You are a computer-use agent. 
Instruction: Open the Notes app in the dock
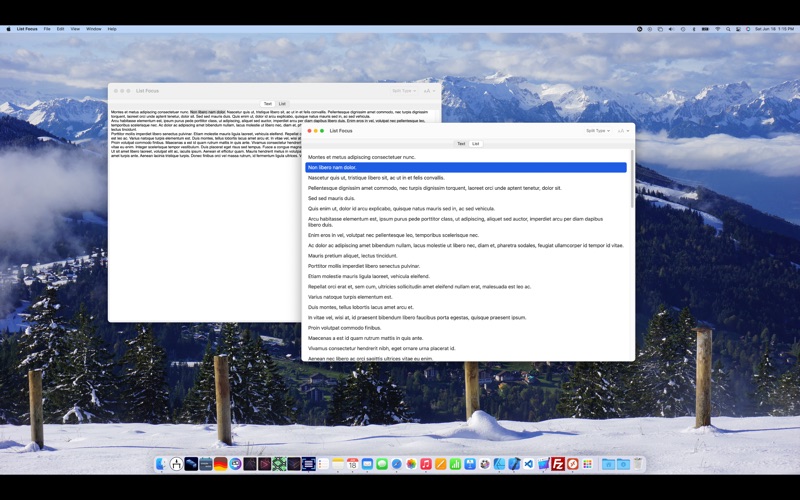coord(338,464)
